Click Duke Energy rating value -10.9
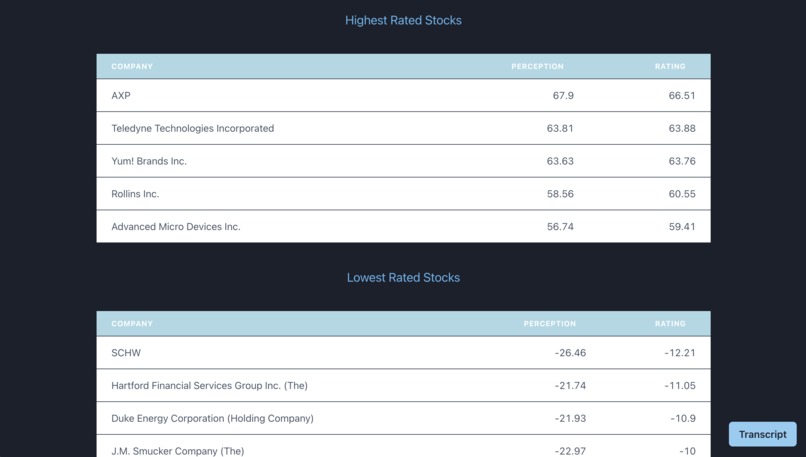806x457 pixels. point(683,418)
